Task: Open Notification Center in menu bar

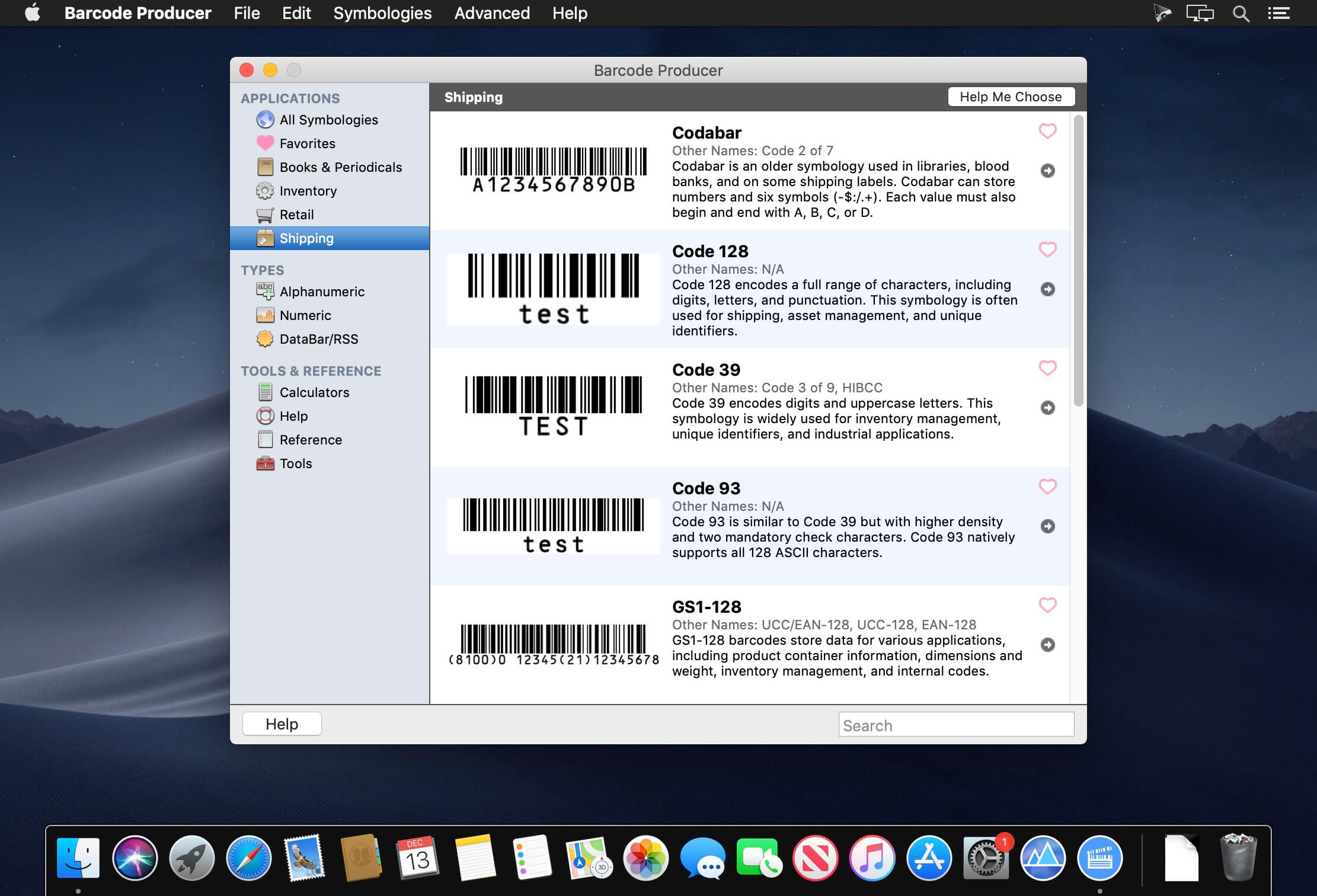Action: click(x=1278, y=13)
